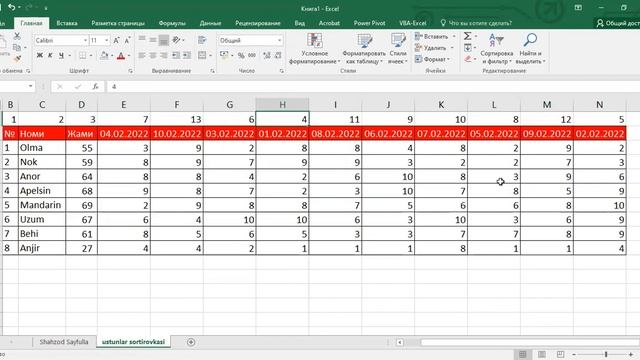Viewport: 640px width, 360px height.
Task: Select the Format Painter brush
Action: point(17,59)
